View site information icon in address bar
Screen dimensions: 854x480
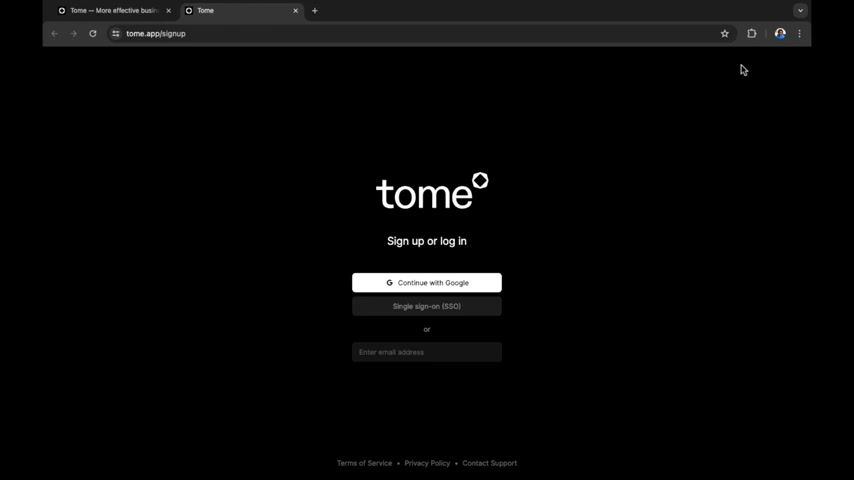(x=115, y=34)
